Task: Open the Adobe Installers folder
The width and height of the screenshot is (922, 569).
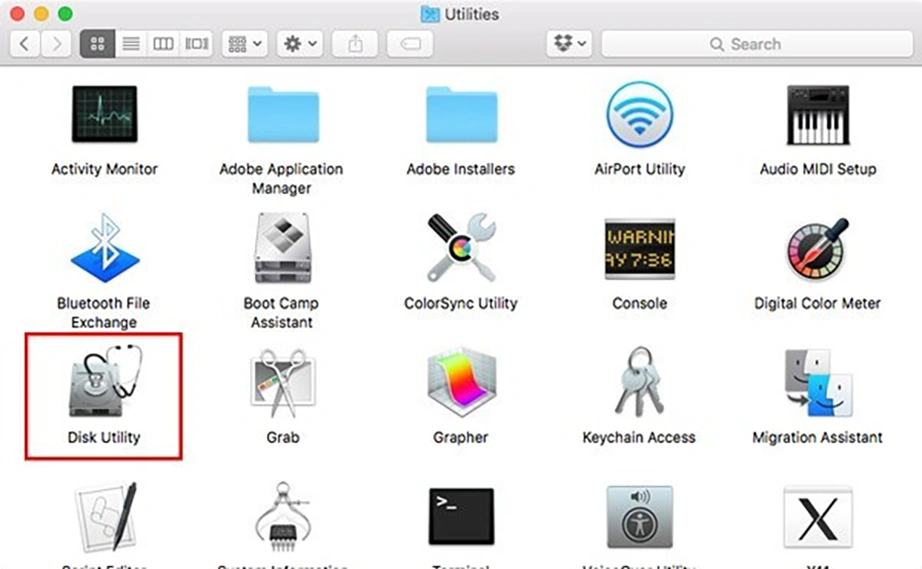Action: point(462,115)
